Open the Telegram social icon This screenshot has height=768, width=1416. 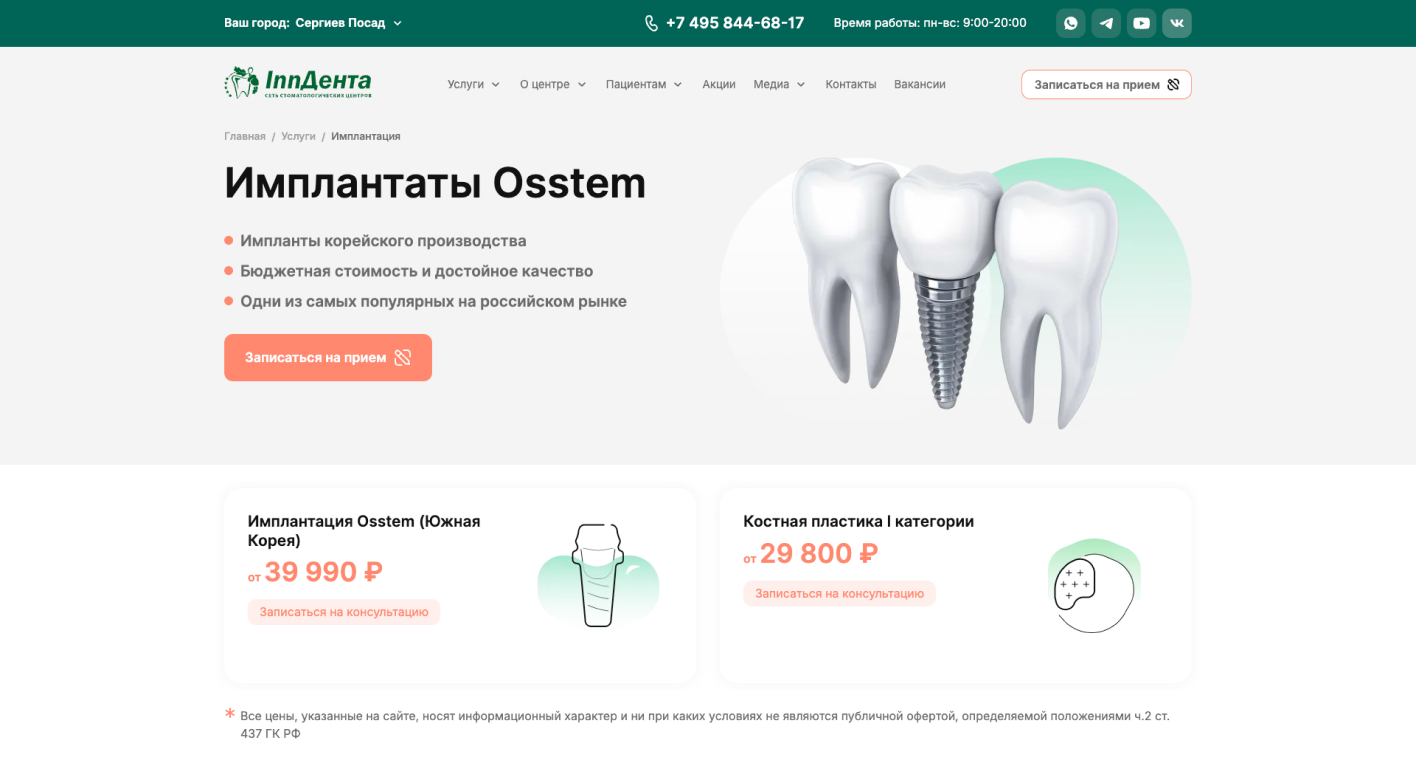tap(1106, 23)
